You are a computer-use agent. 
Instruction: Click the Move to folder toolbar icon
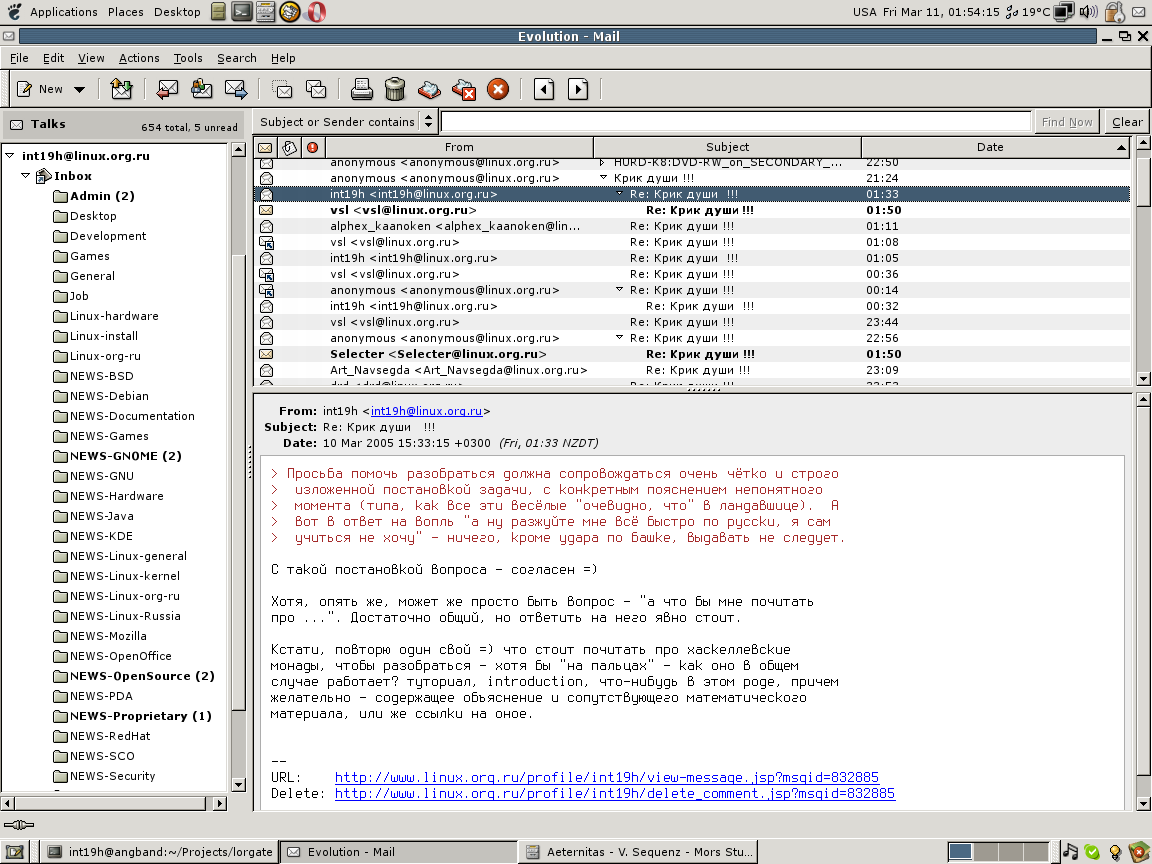[282, 90]
